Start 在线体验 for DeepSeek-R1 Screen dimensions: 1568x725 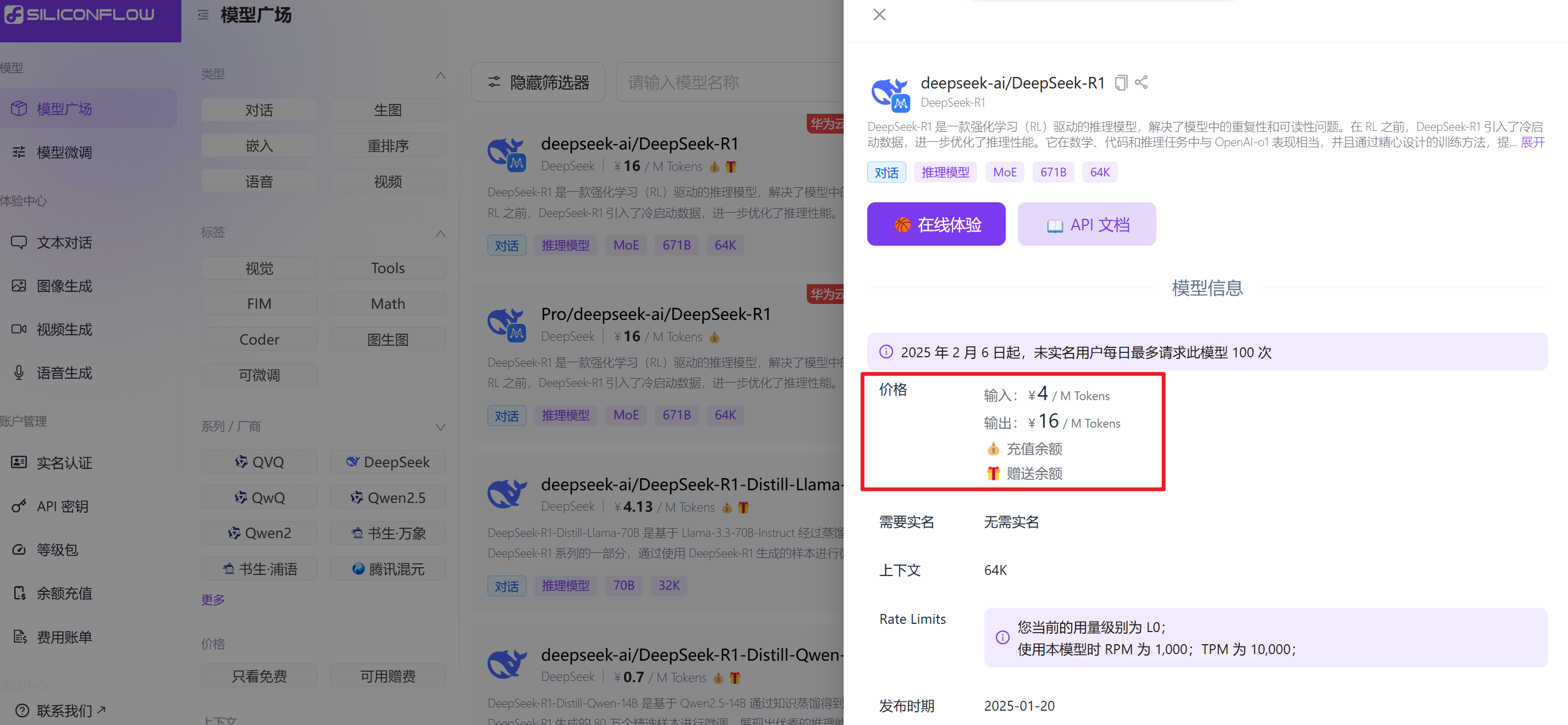(x=936, y=225)
